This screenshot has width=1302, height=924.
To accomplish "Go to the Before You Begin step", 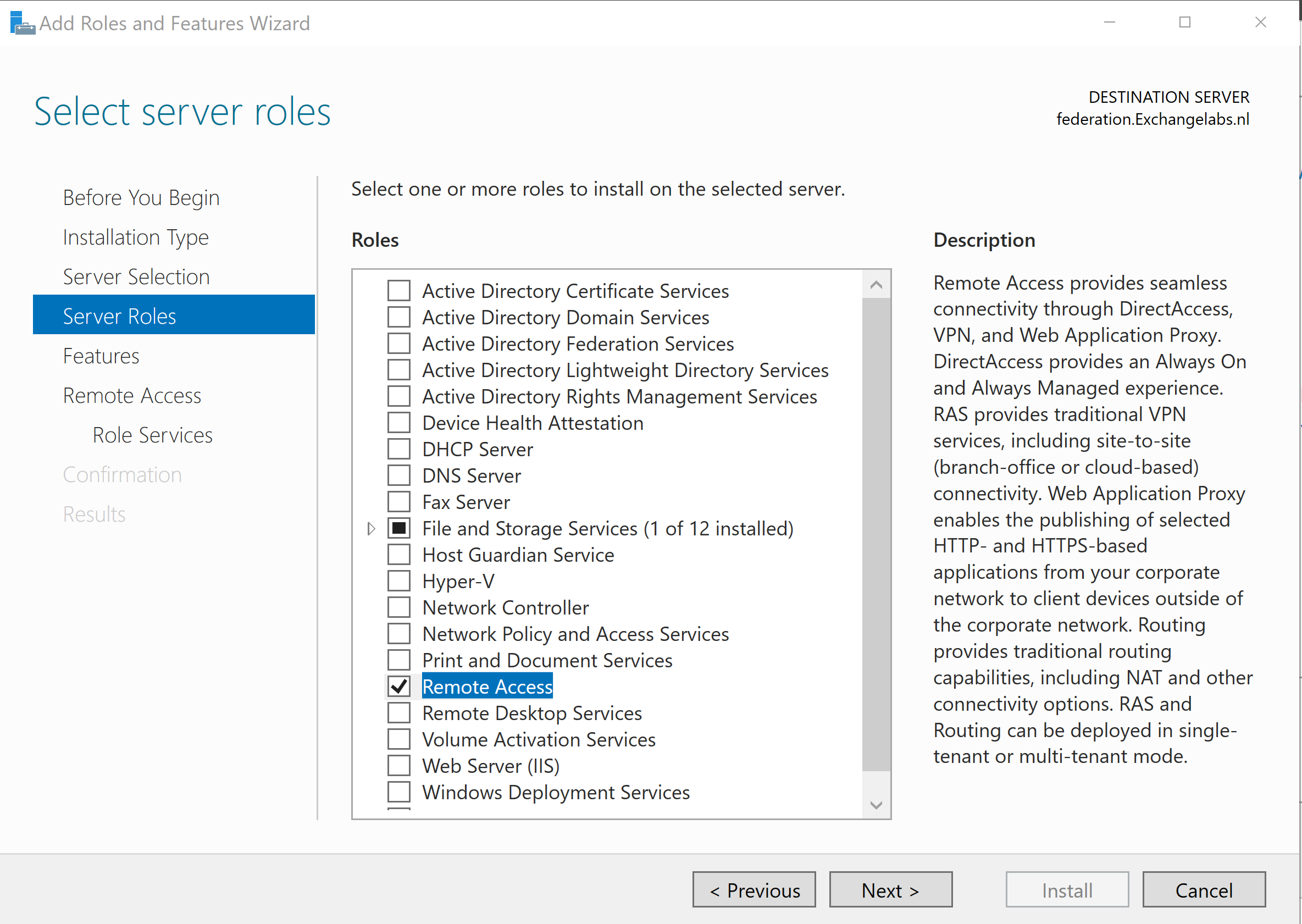I will coord(141,197).
